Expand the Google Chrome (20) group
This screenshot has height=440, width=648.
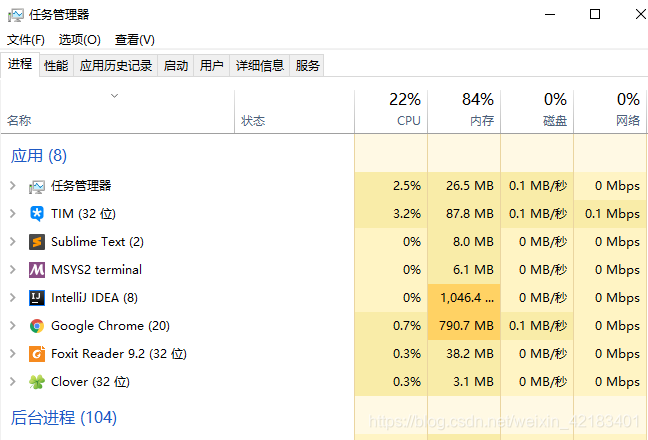13,326
